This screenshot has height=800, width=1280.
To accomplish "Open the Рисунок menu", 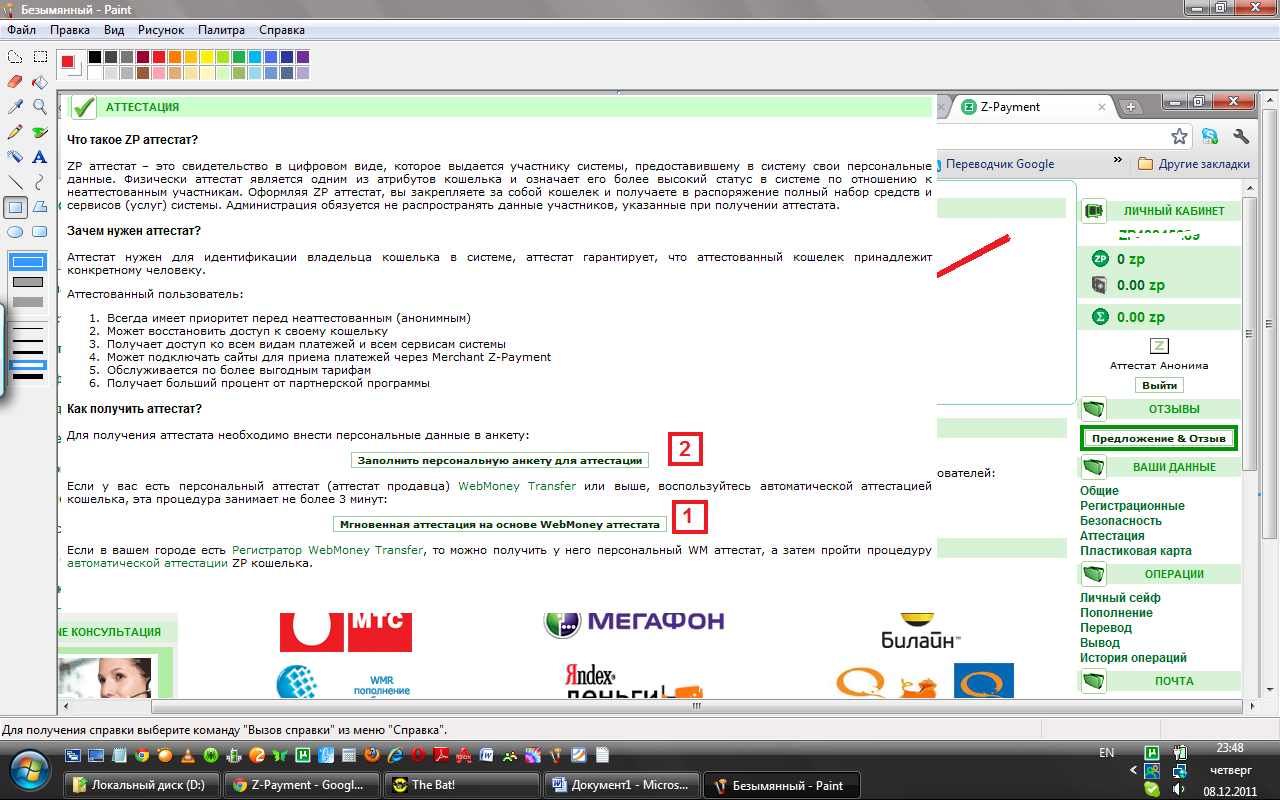I will pyautogui.click(x=161, y=30).
